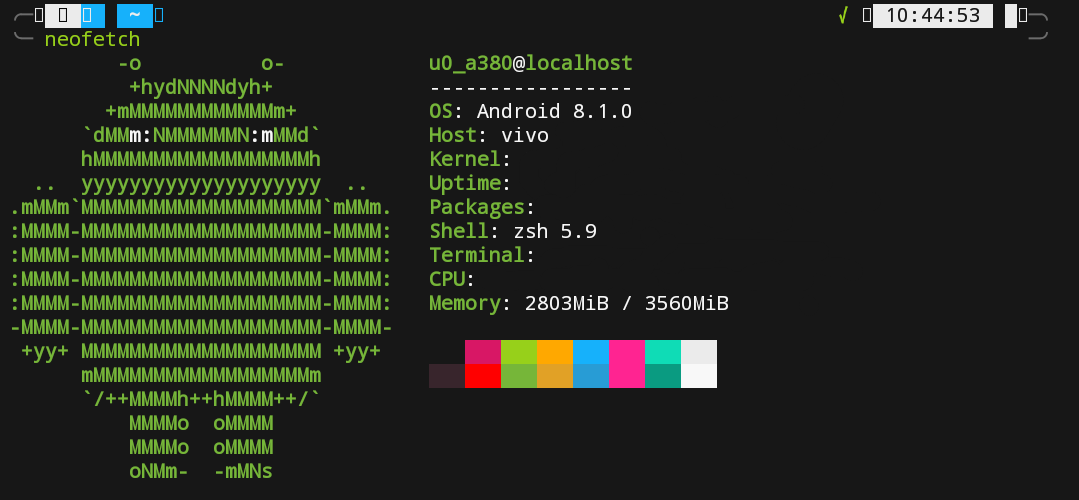Click the Packages label
This screenshot has height=500, width=1079.
tap(476, 207)
